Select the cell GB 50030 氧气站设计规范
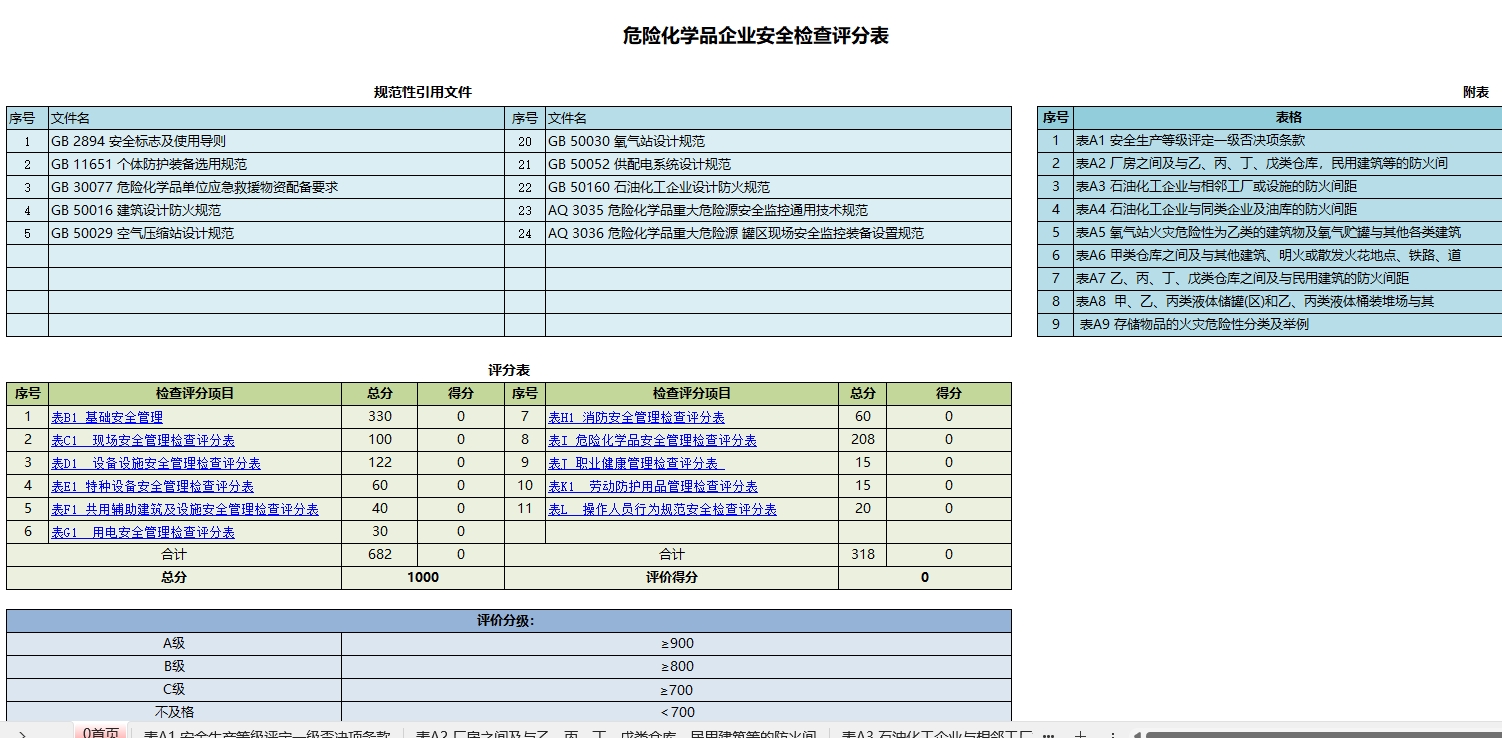The height and width of the screenshot is (738, 1502). click(778, 141)
